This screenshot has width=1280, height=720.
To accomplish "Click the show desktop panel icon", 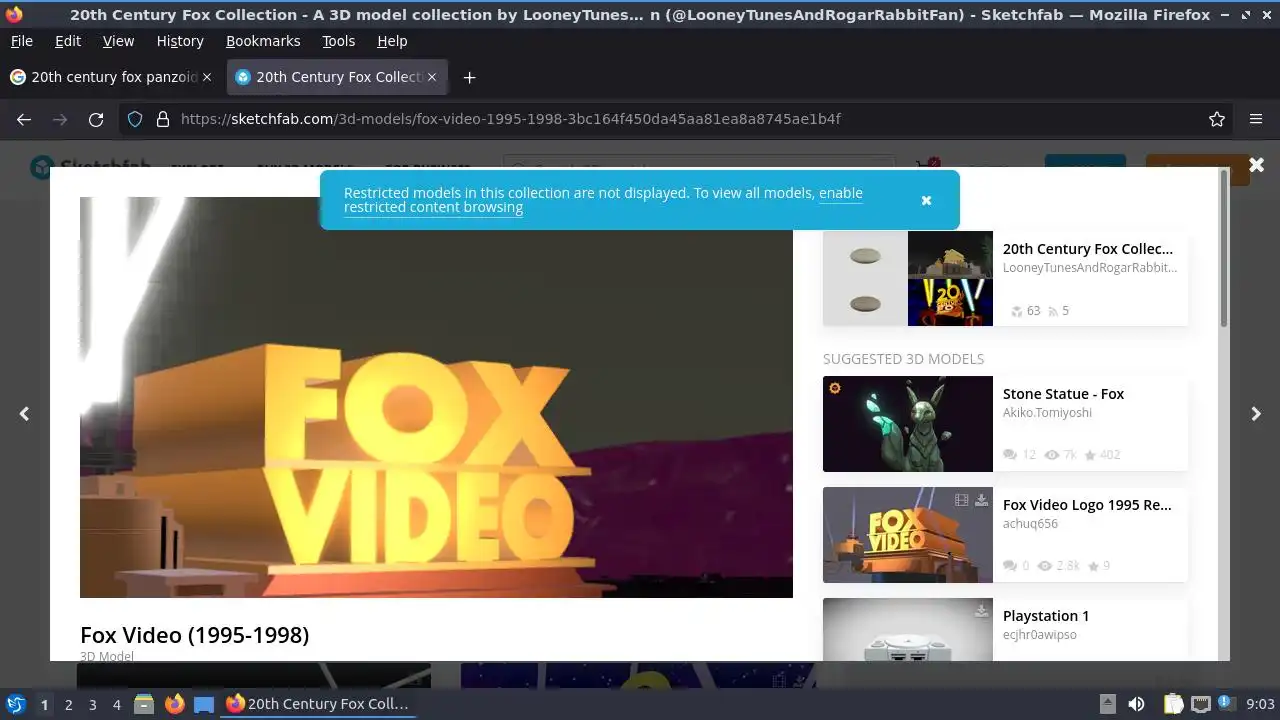I will tap(204, 704).
